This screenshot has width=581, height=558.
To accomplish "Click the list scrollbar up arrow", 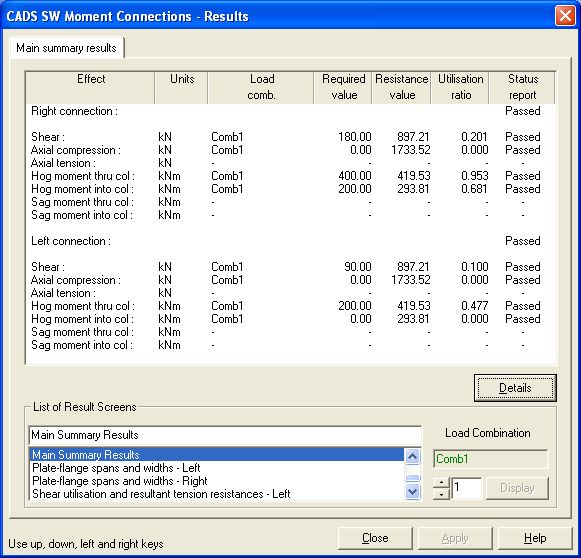I will pos(412,456).
